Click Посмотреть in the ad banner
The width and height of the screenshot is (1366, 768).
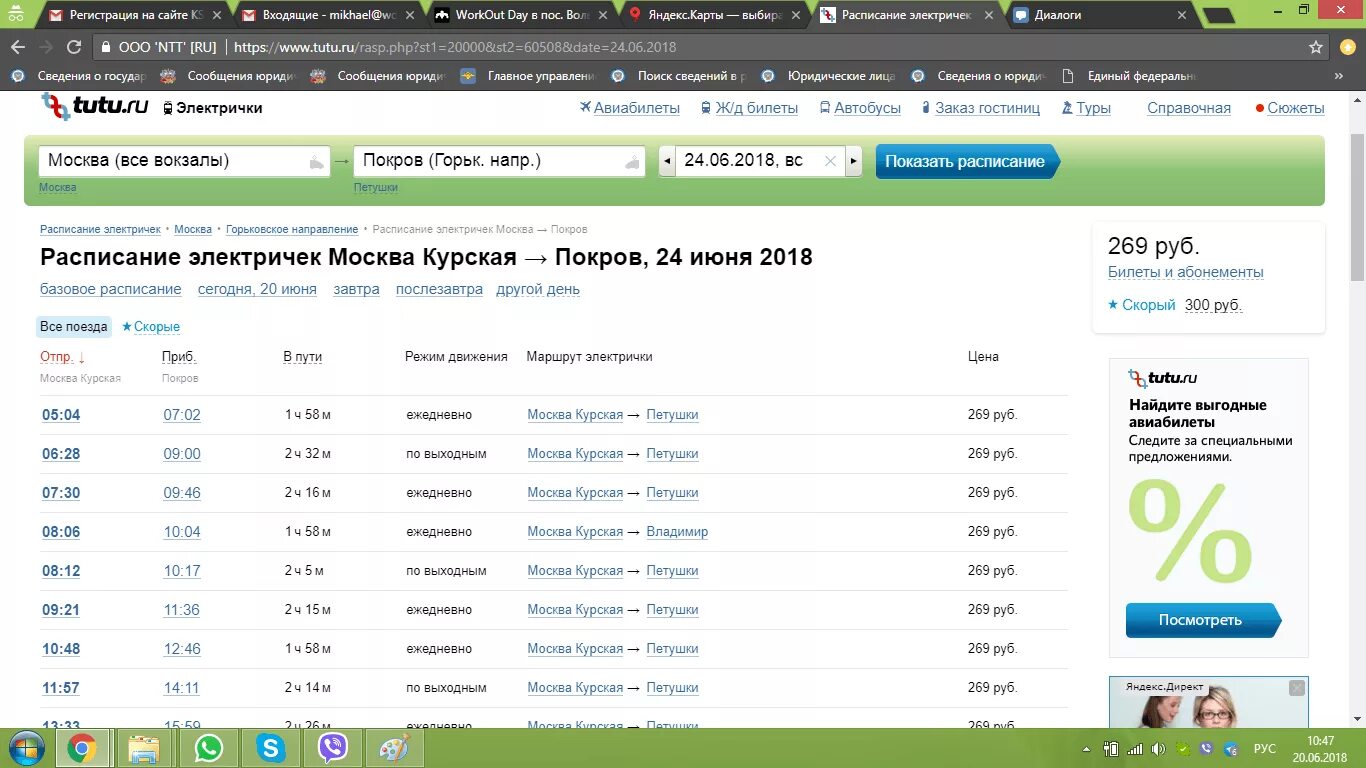coord(1201,620)
